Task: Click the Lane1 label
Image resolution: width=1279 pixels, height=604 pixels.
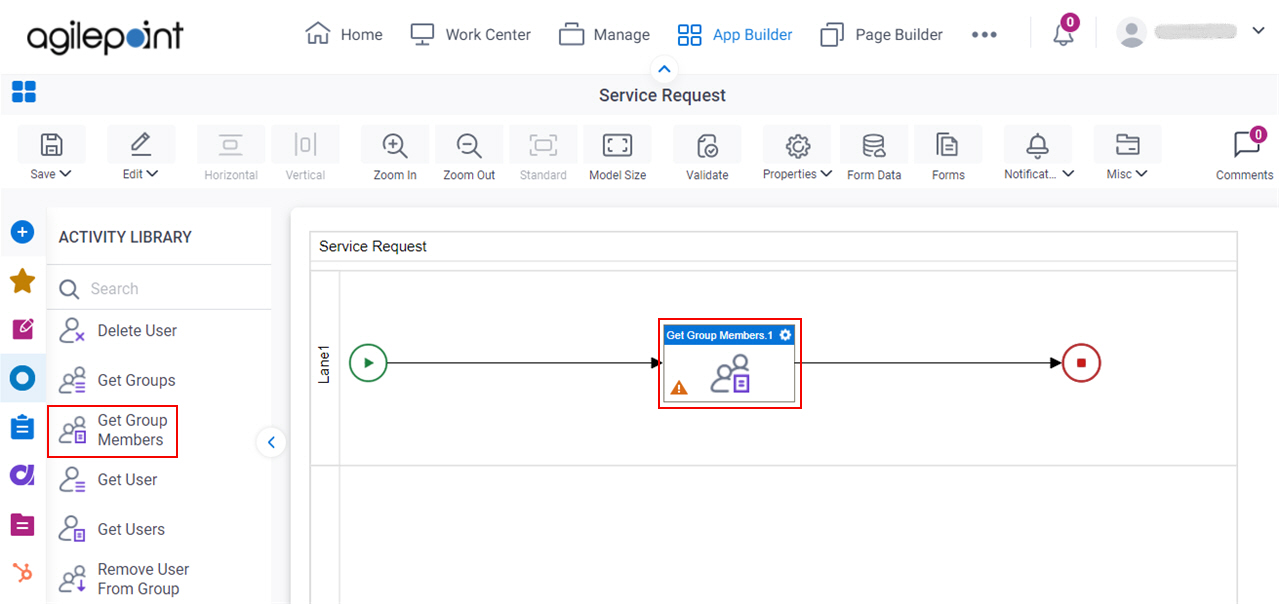Action: coord(324,364)
